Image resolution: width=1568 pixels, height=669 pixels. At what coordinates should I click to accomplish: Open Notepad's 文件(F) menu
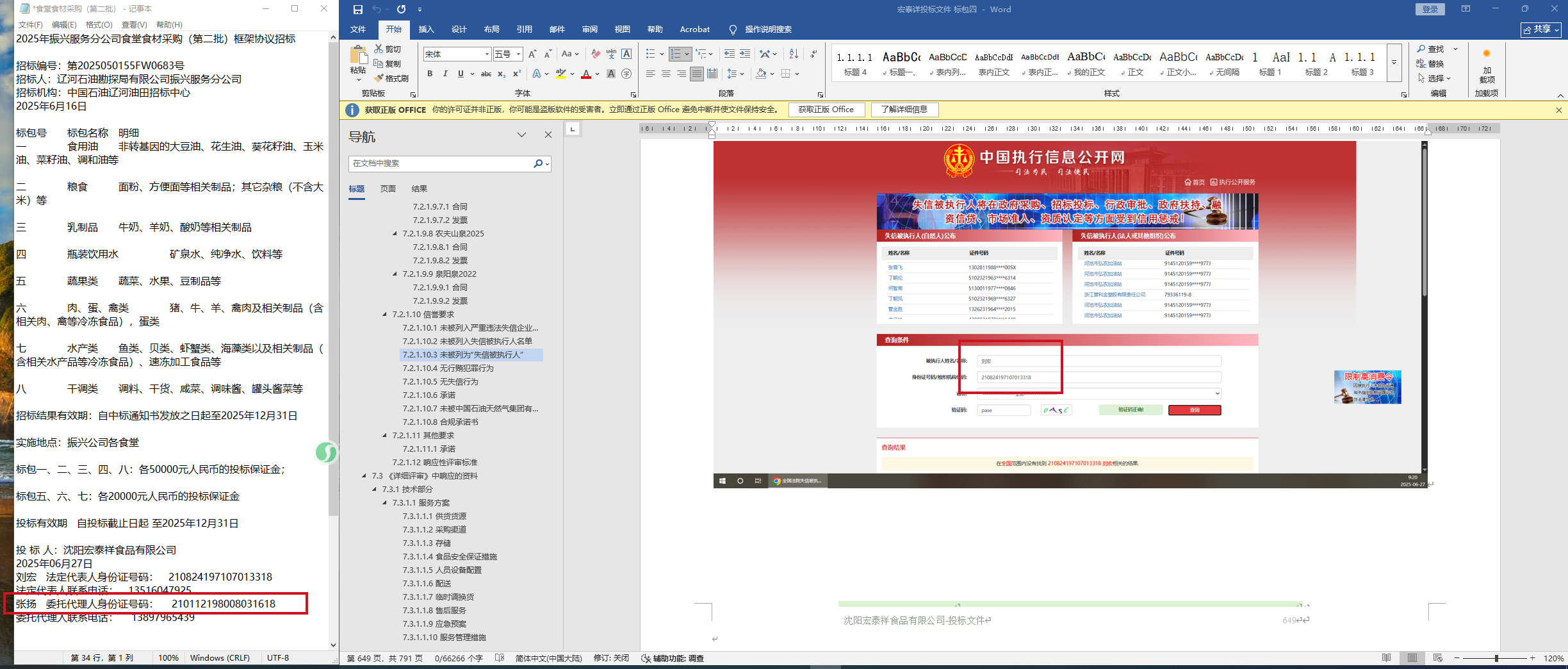click(x=30, y=25)
